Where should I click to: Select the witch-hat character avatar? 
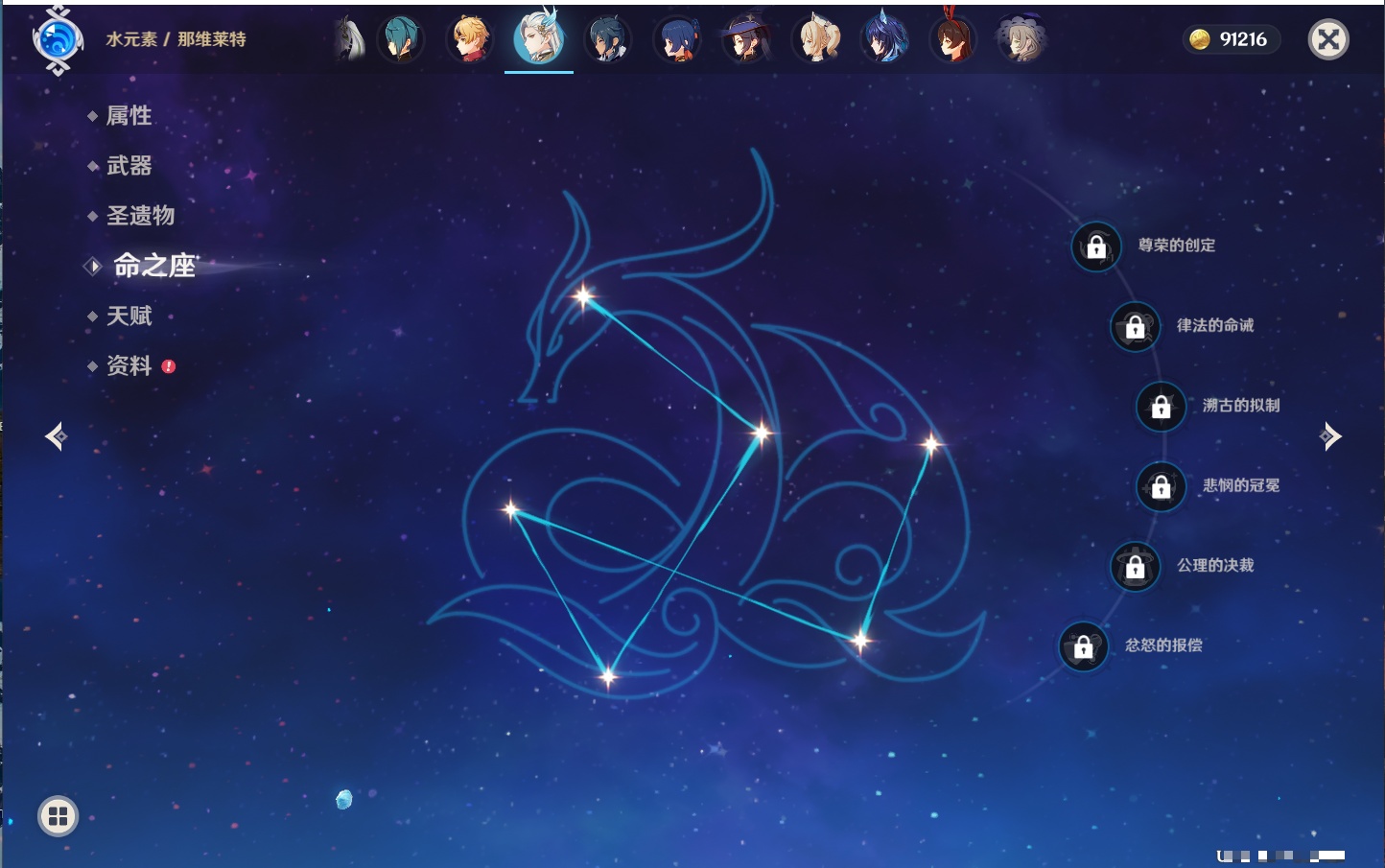pyautogui.click(x=746, y=39)
